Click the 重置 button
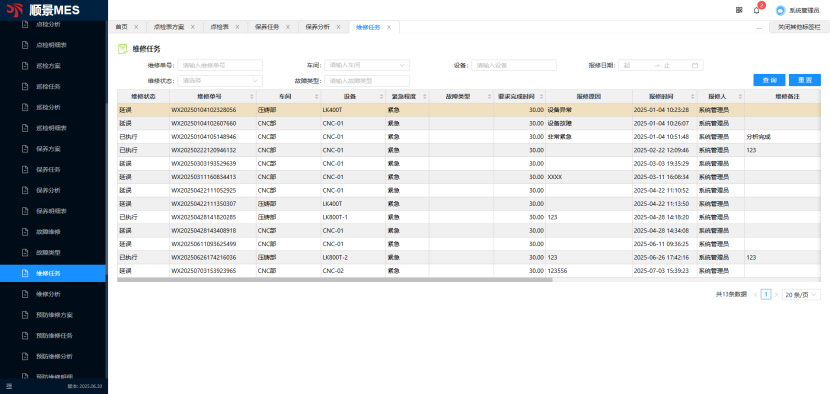 pyautogui.click(x=805, y=80)
